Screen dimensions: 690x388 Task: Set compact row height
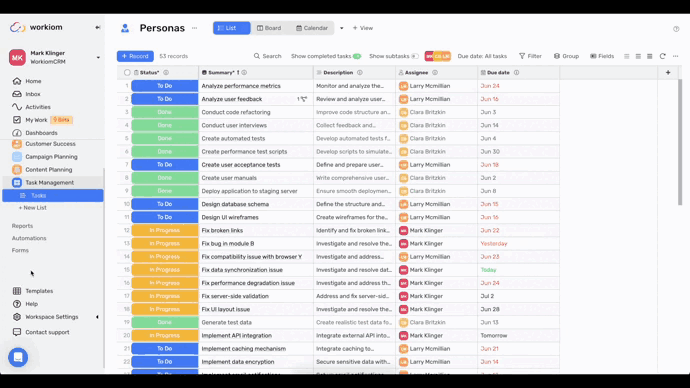point(627,56)
